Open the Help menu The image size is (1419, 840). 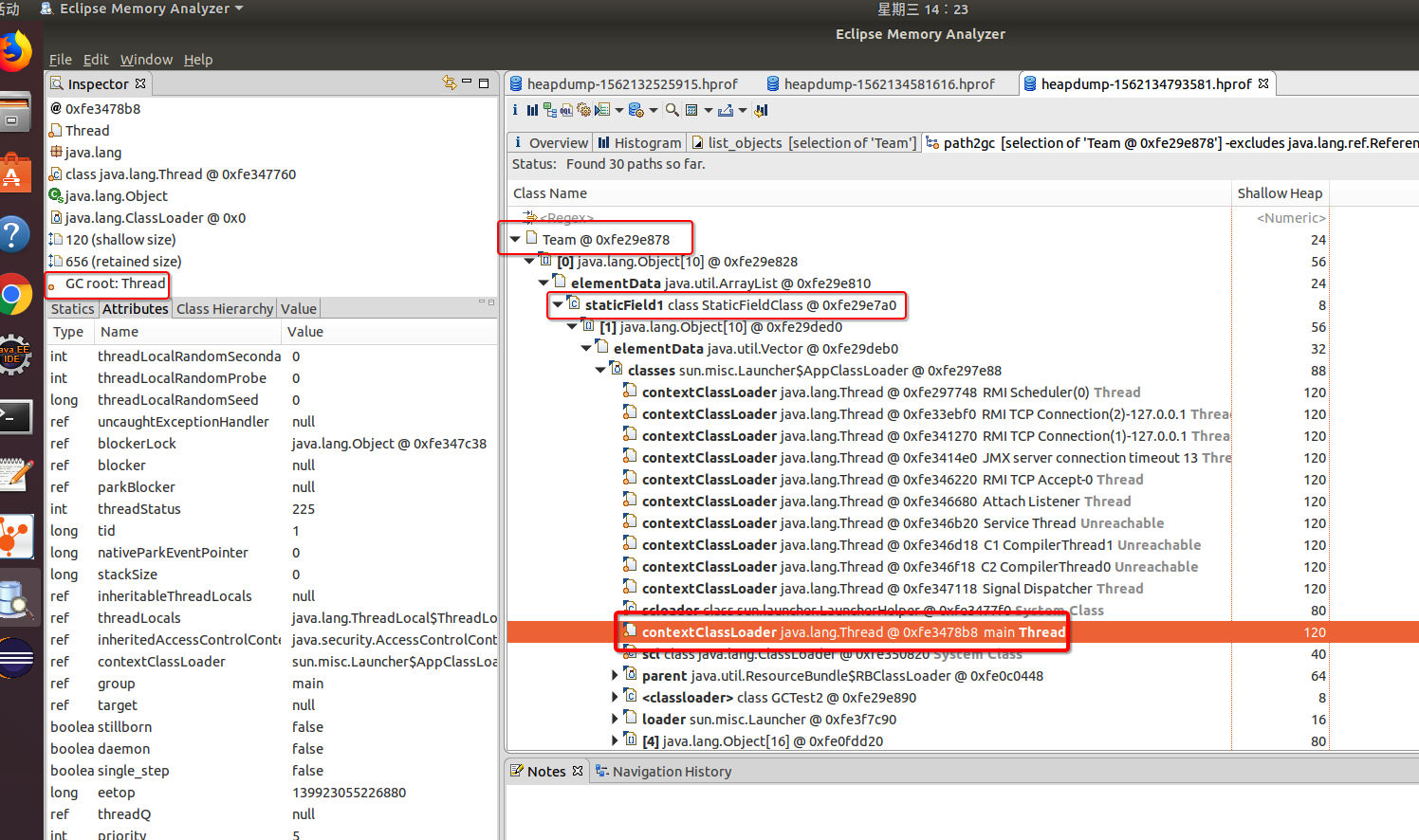point(198,59)
